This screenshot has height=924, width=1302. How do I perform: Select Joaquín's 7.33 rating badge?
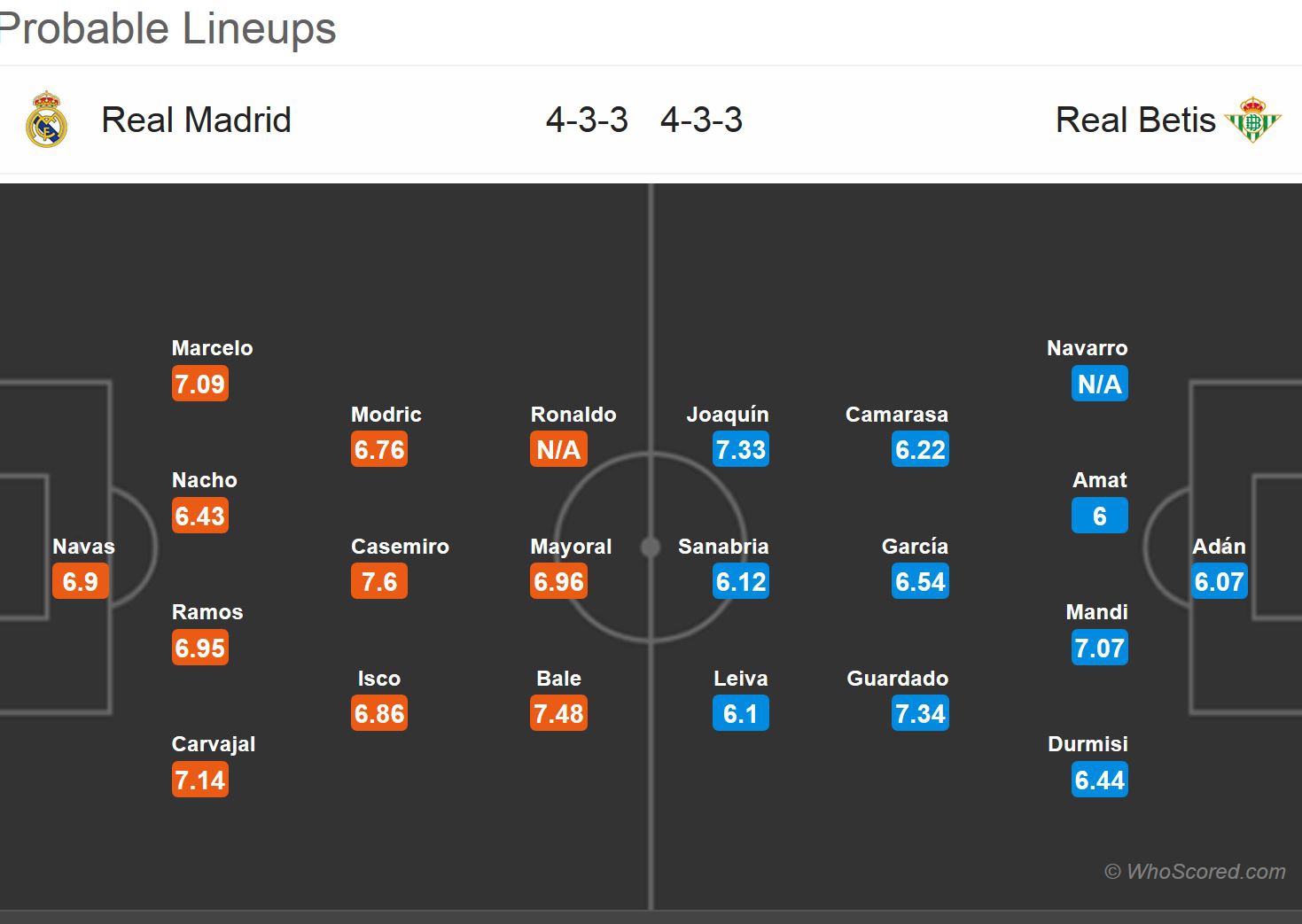741,450
